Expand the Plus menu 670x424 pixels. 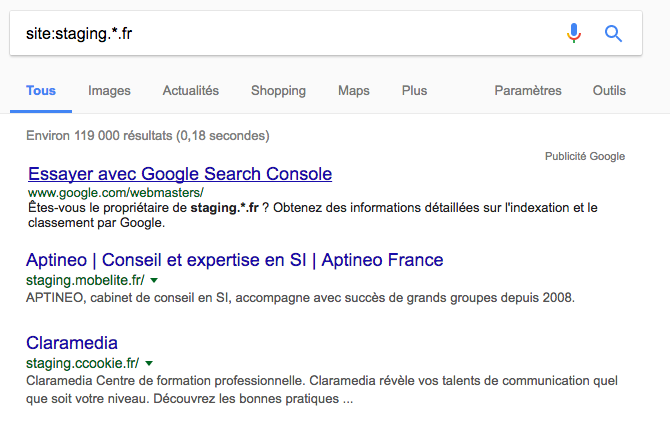coord(414,91)
